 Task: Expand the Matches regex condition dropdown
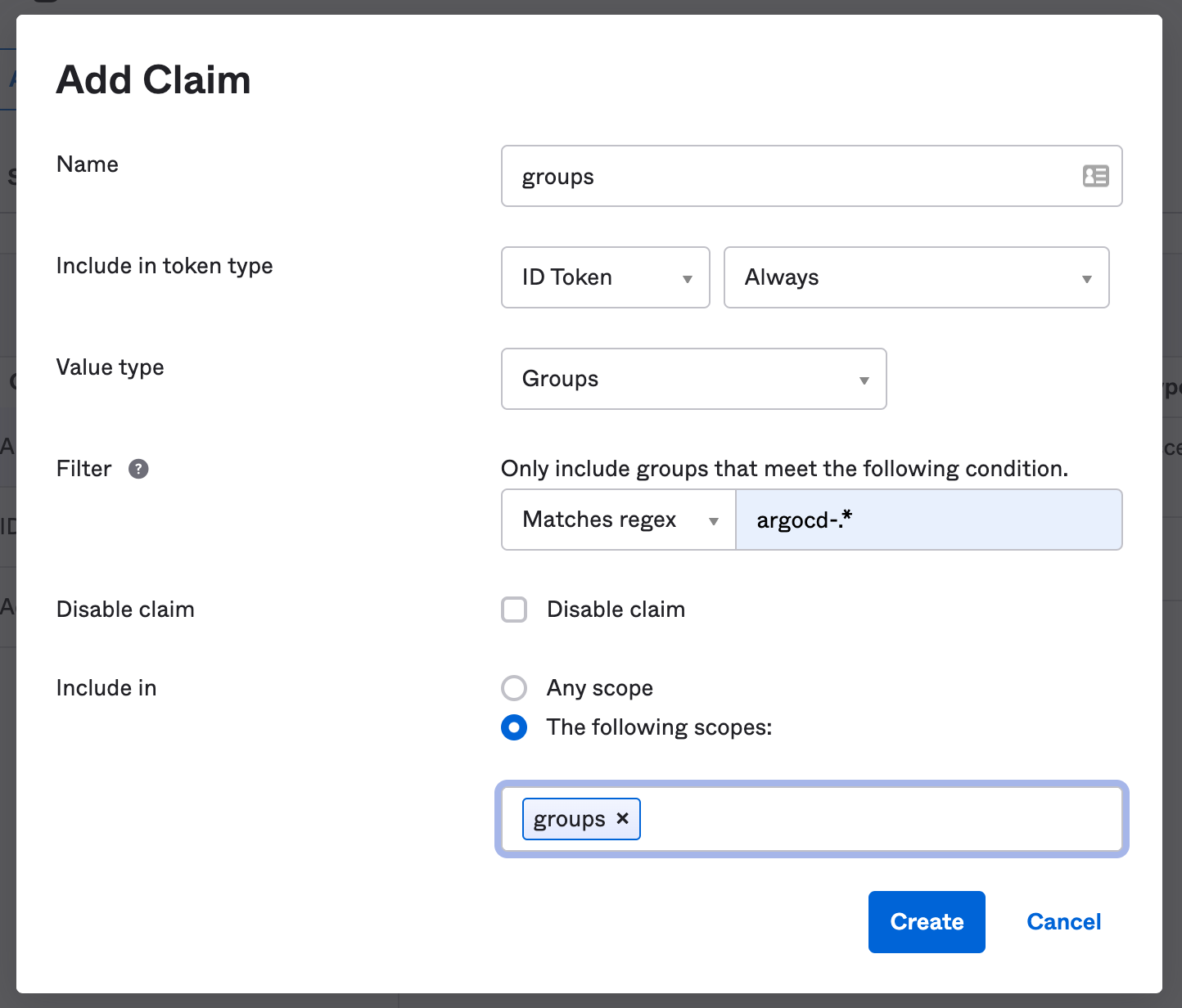(x=618, y=520)
